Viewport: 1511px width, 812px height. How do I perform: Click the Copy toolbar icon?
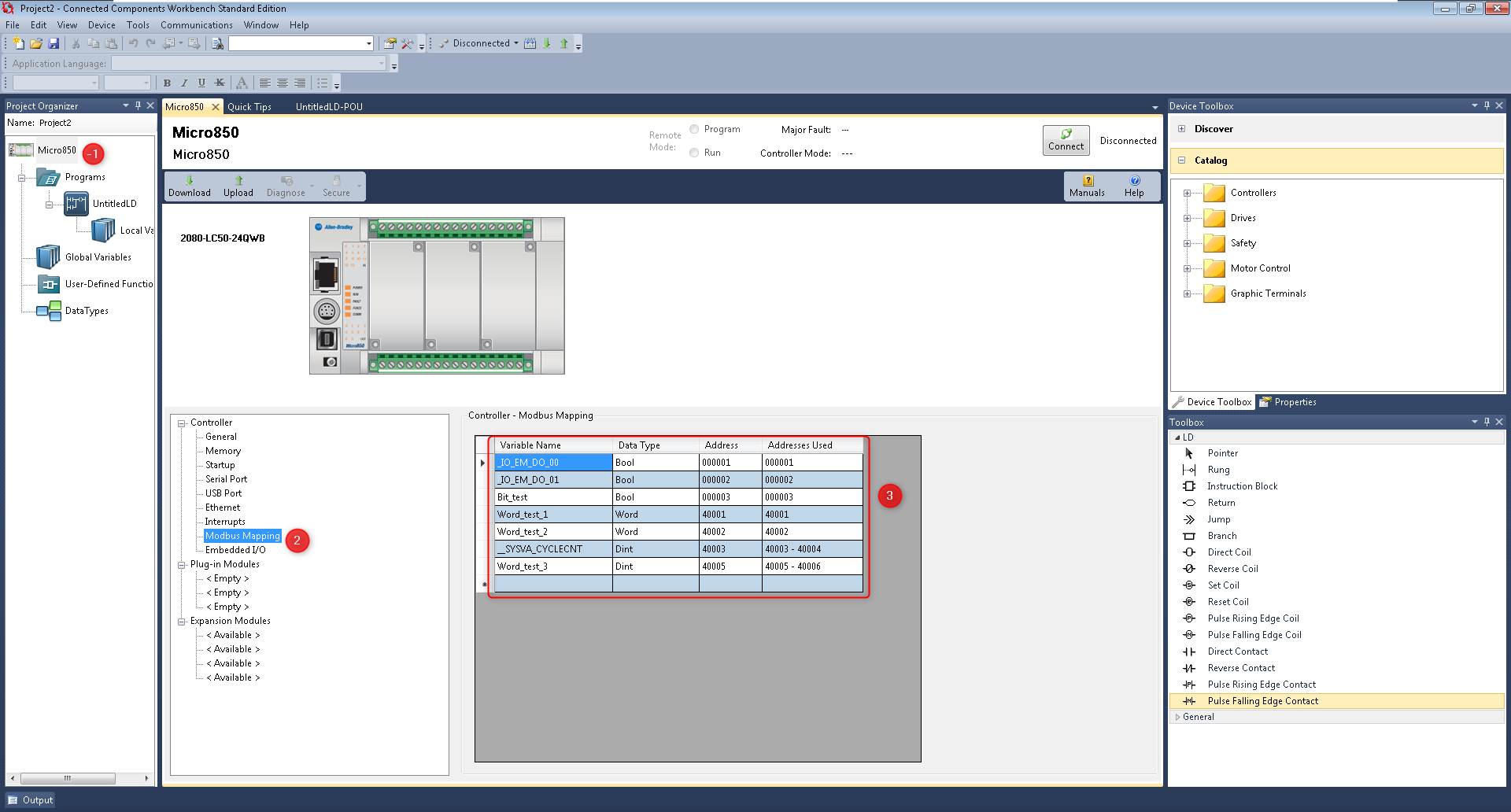coord(94,43)
